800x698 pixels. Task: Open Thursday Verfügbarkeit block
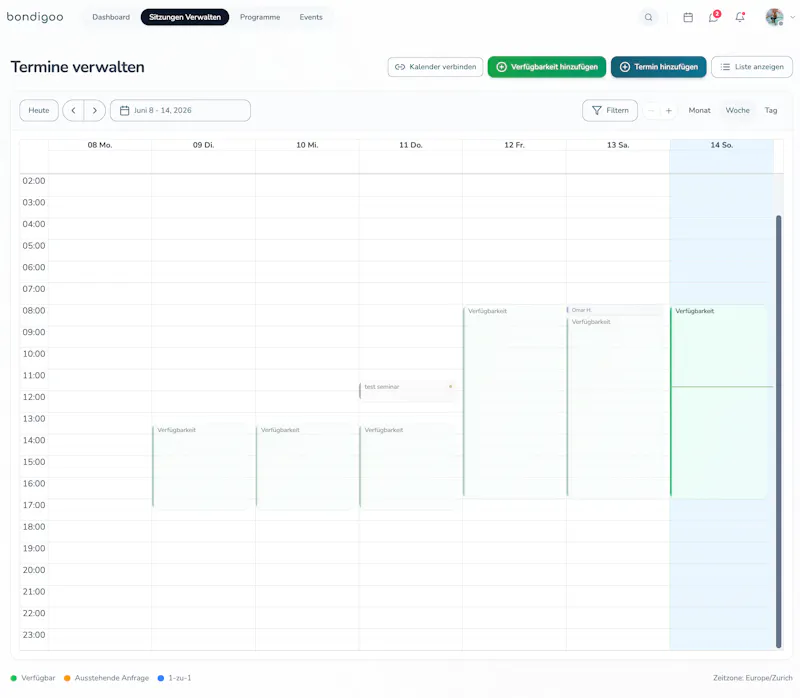tap(409, 466)
